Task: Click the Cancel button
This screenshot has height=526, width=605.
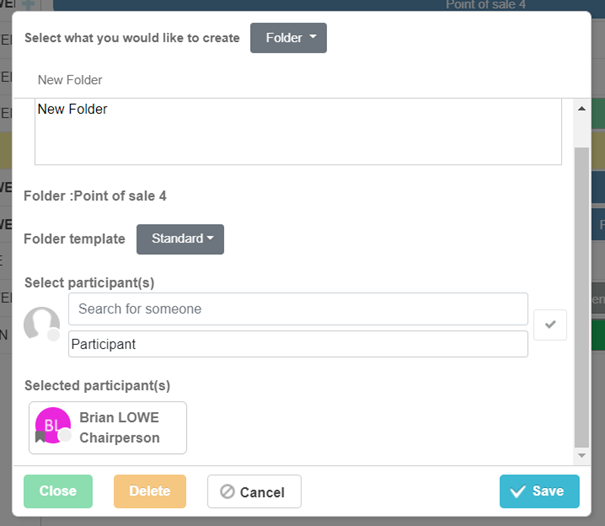Action: [254, 492]
